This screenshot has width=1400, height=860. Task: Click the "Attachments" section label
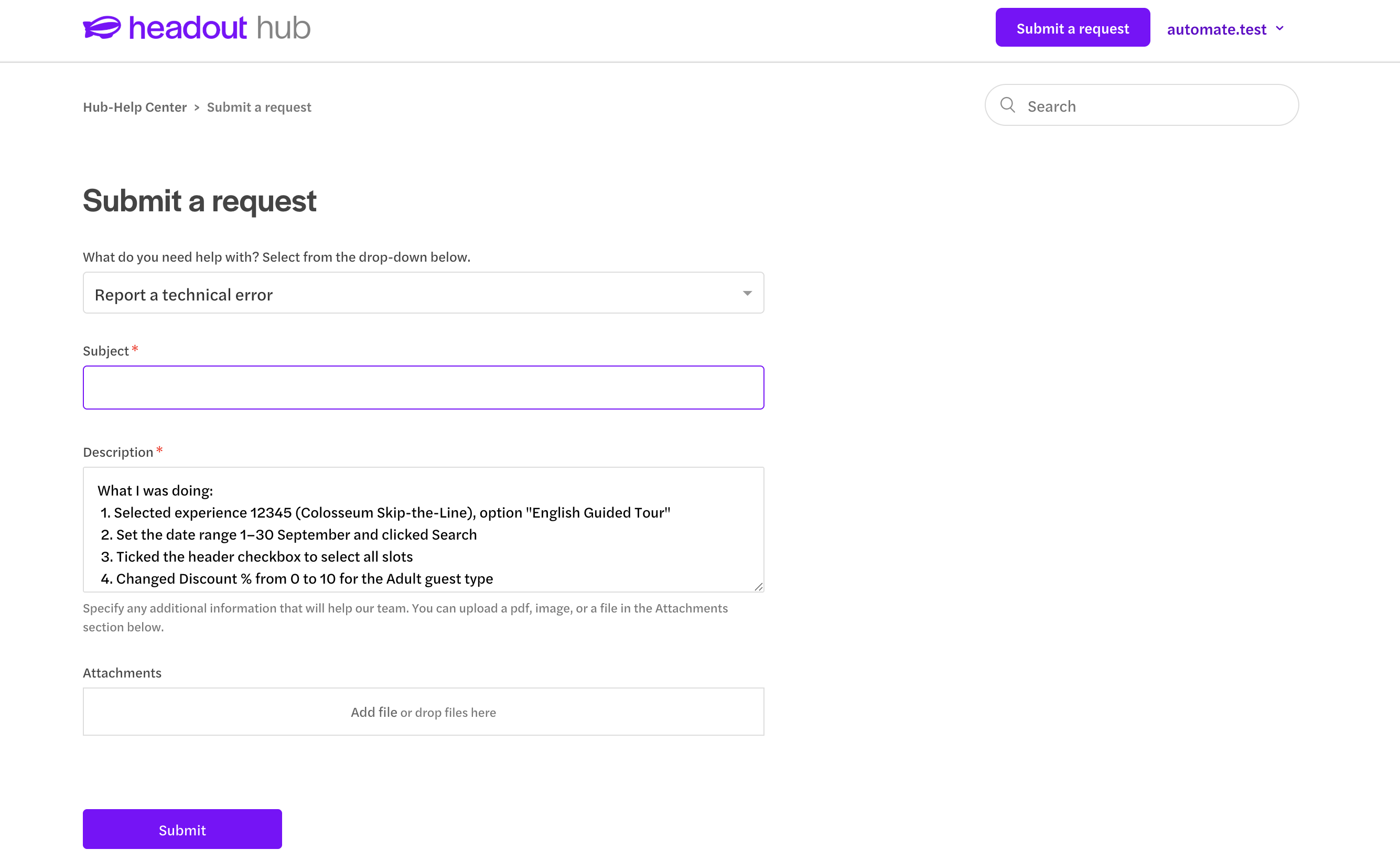(x=122, y=673)
